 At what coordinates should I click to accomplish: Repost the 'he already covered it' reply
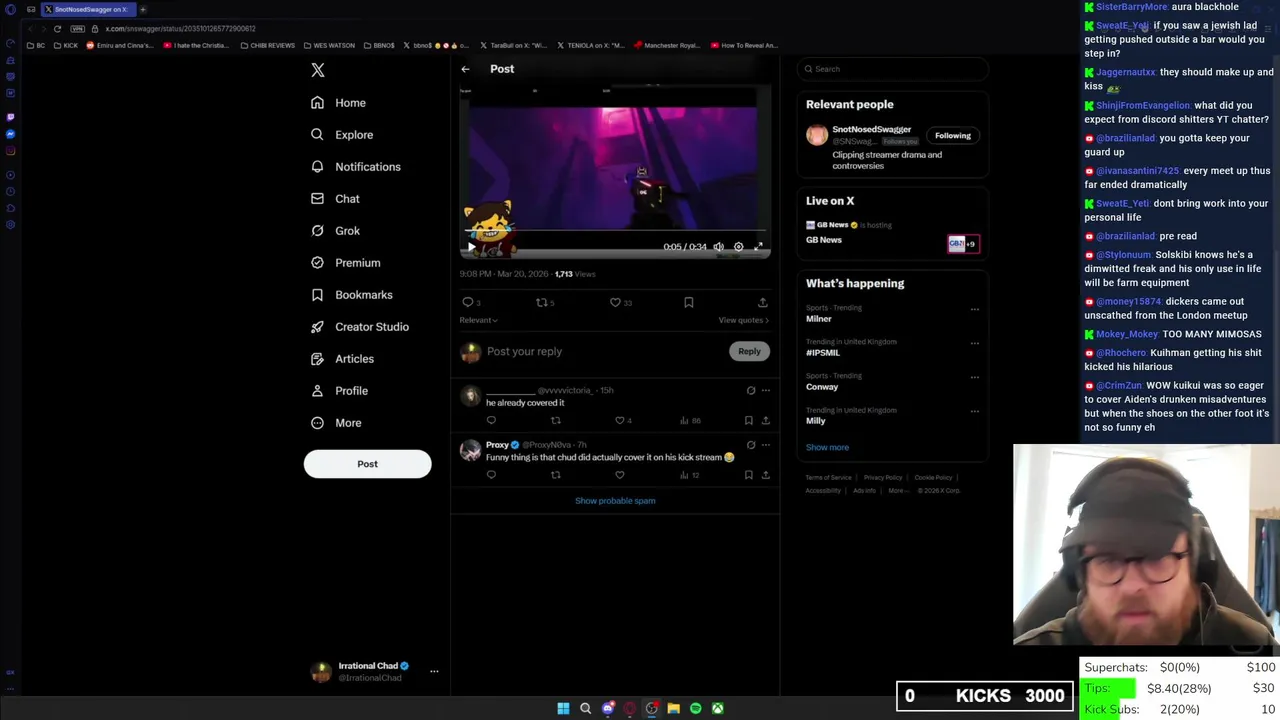coord(555,420)
